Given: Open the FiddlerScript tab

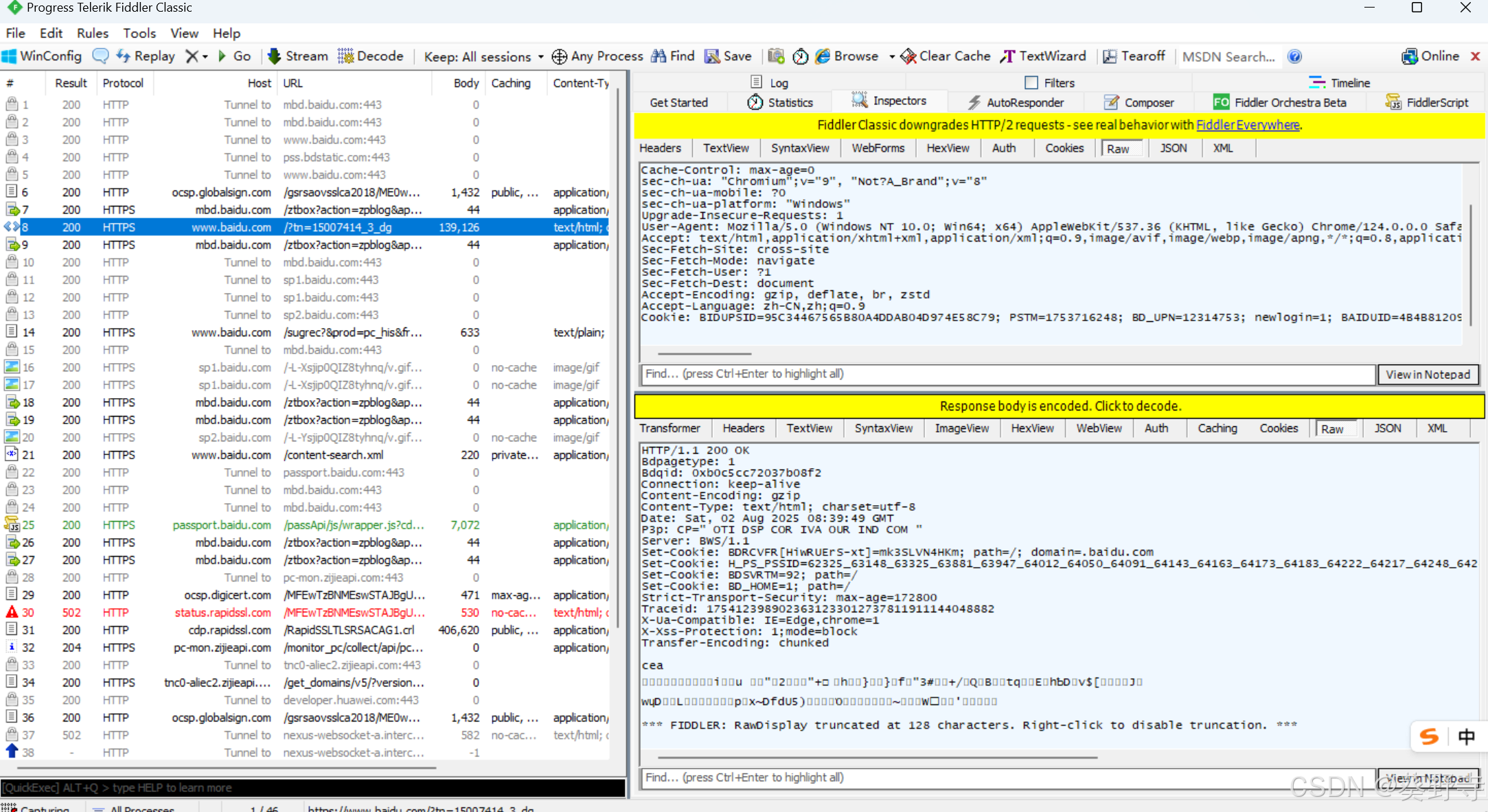Looking at the screenshot, I should (x=1426, y=102).
